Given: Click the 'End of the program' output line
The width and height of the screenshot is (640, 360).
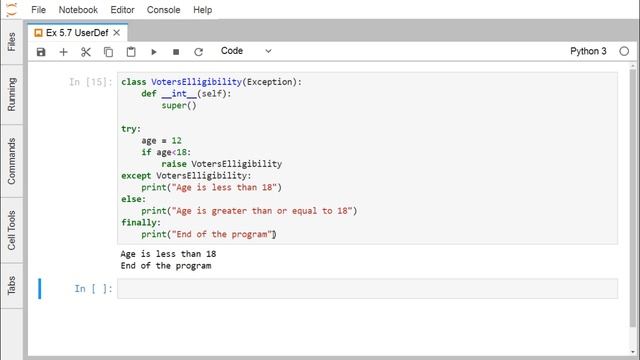Looking at the screenshot, I should tap(166, 266).
